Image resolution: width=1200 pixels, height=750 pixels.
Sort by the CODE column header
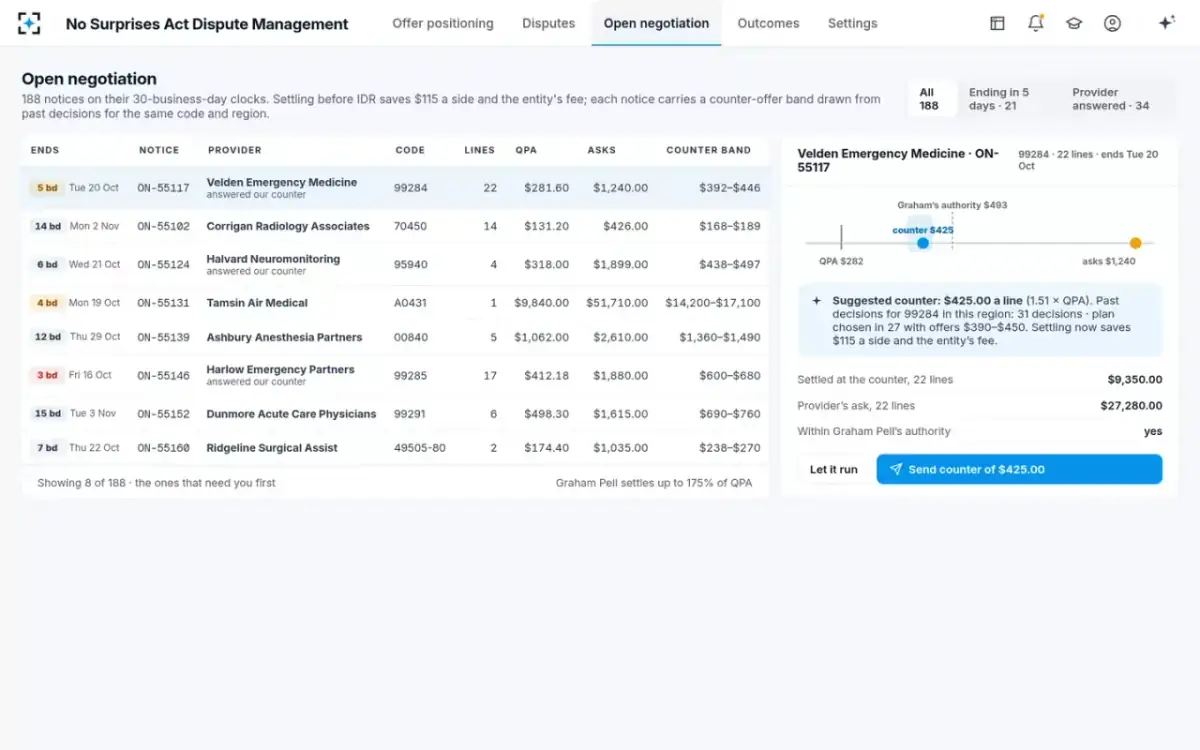pos(410,150)
